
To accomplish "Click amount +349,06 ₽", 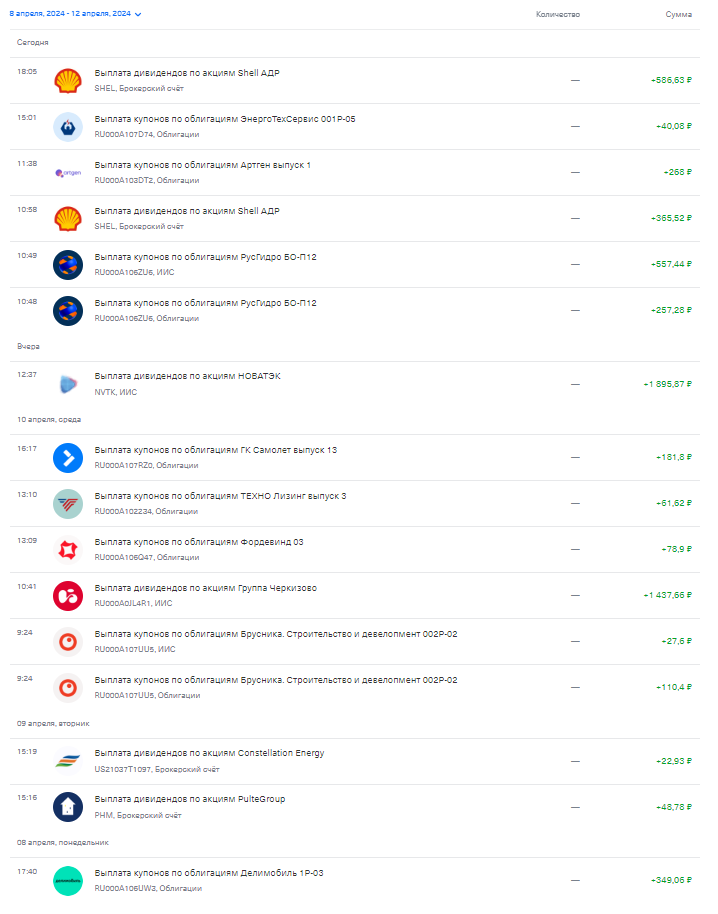I will coord(671,880).
